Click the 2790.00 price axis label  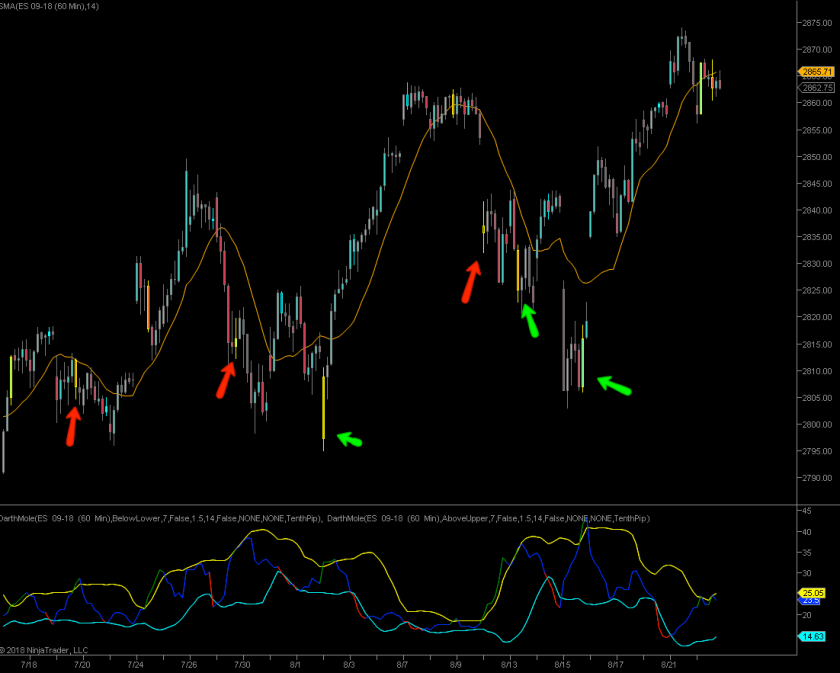[x=814, y=478]
